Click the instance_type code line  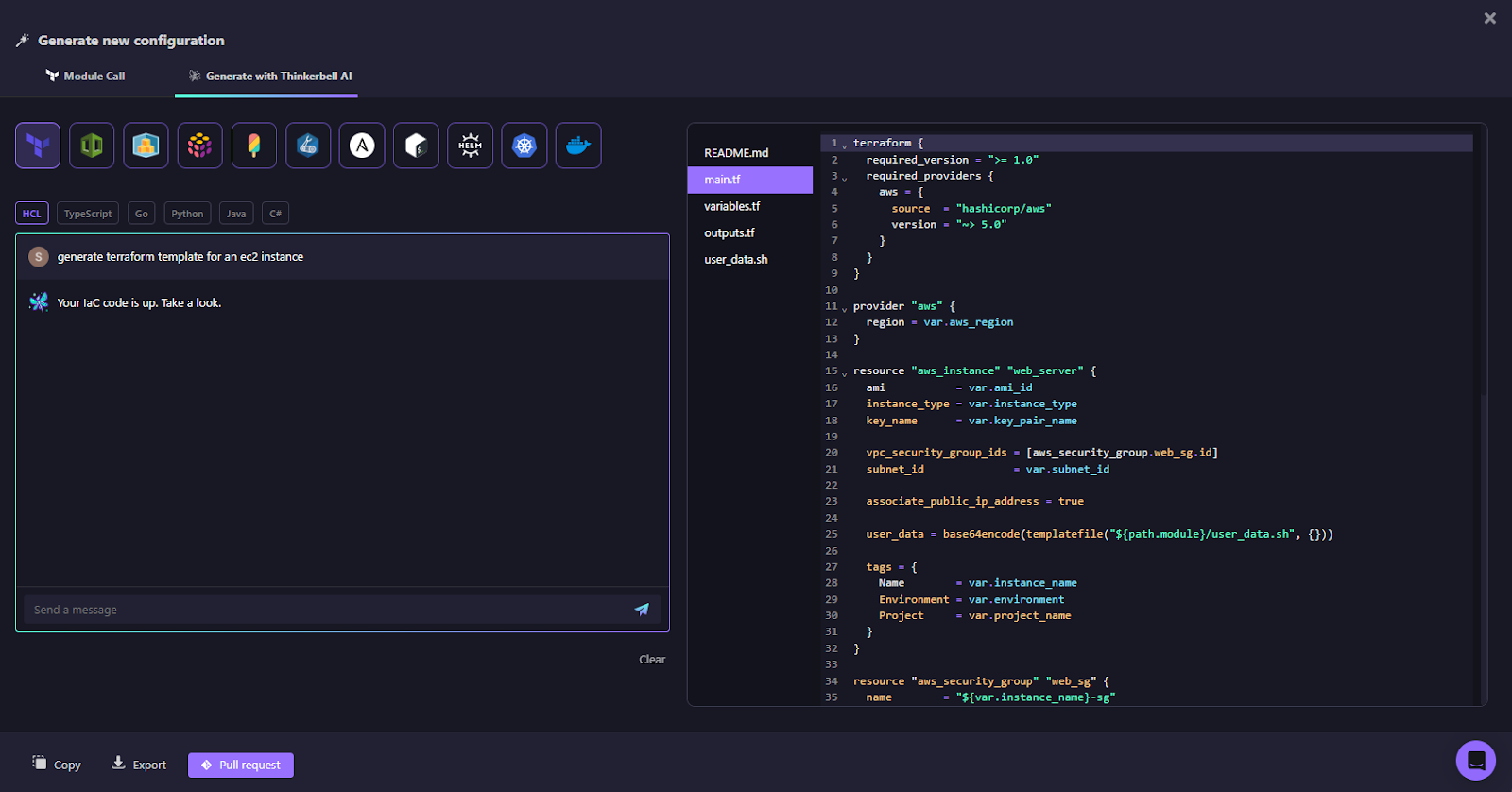click(x=971, y=404)
